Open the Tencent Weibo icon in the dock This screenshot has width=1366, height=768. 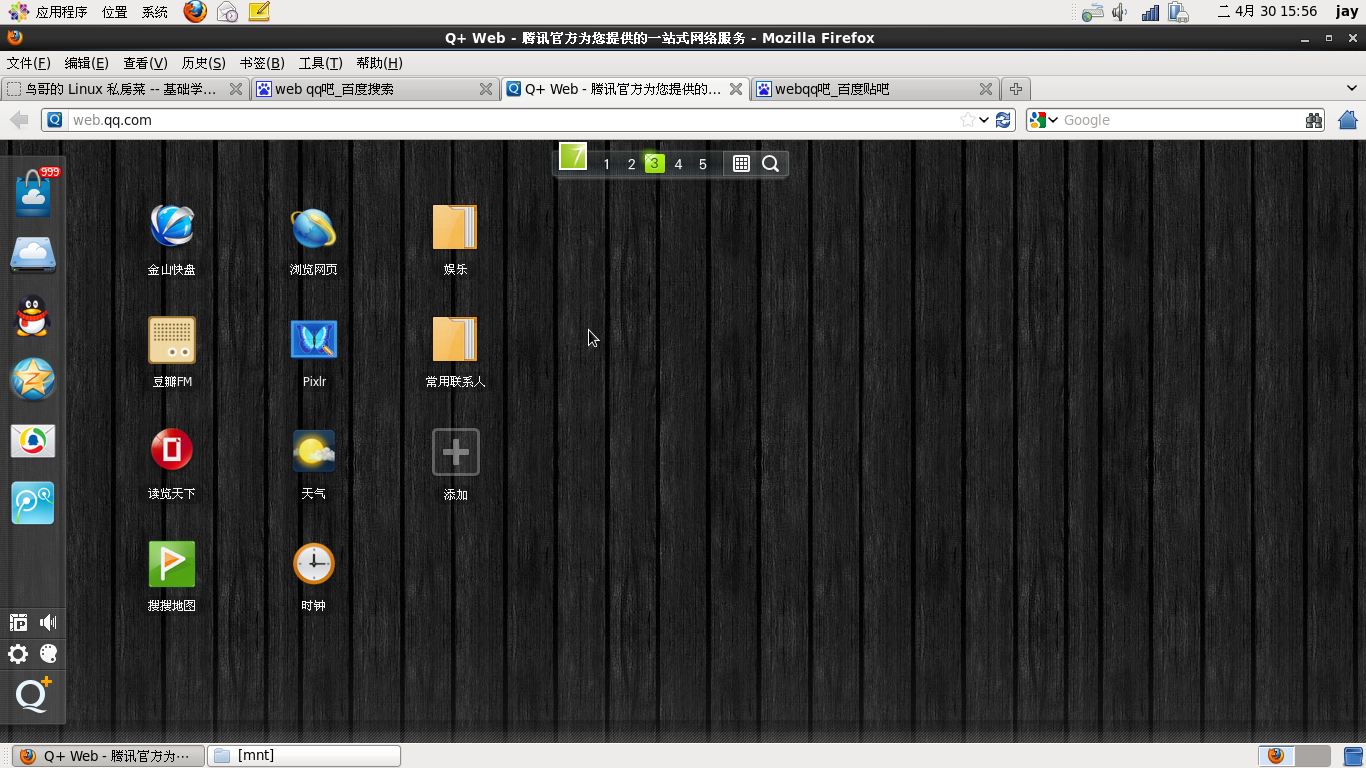coord(33,503)
